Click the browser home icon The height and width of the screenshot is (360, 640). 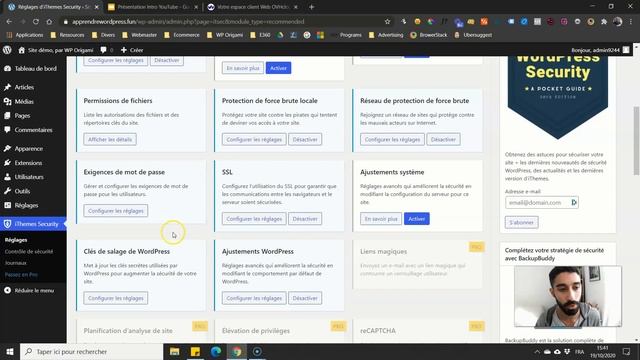(49, 21)
